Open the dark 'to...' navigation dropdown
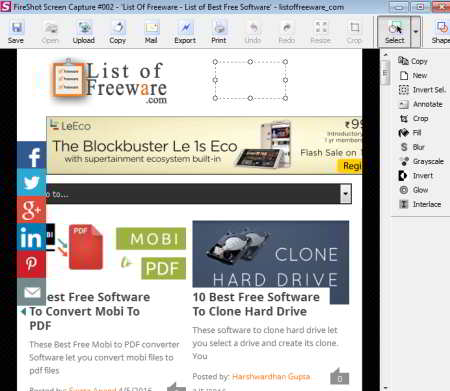The height and width of the screenshot is (391, 450). (x=199, y=194)
